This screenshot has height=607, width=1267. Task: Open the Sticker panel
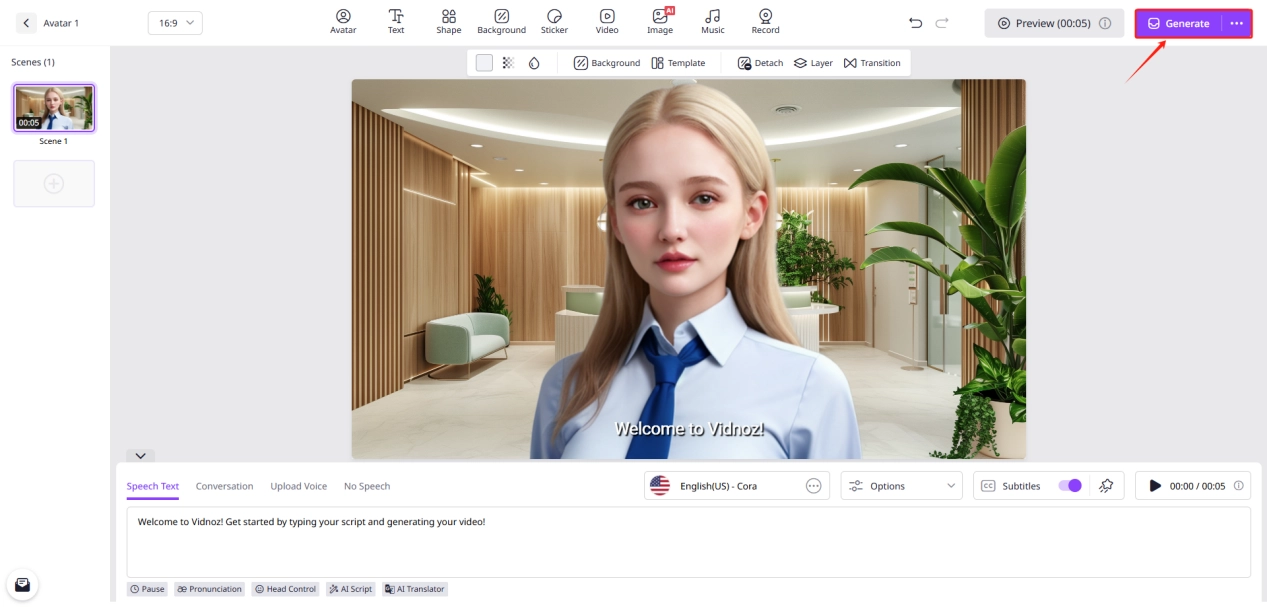pyautogui.click(x=554, y=21)
